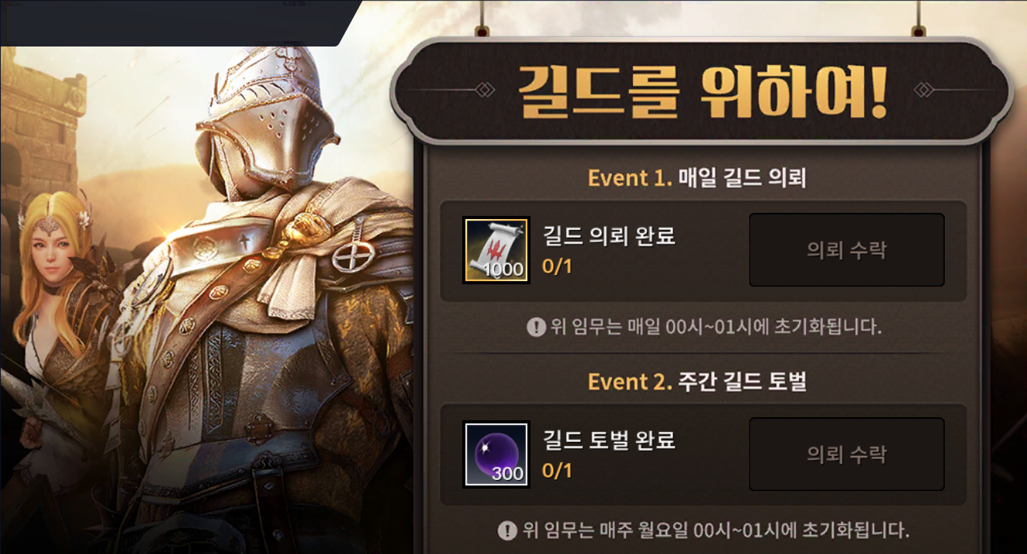The width and height of the screenshot is (1027, 554).
Task: Click the 길드 토벌 완료 mission label
Action: [609, 440]
